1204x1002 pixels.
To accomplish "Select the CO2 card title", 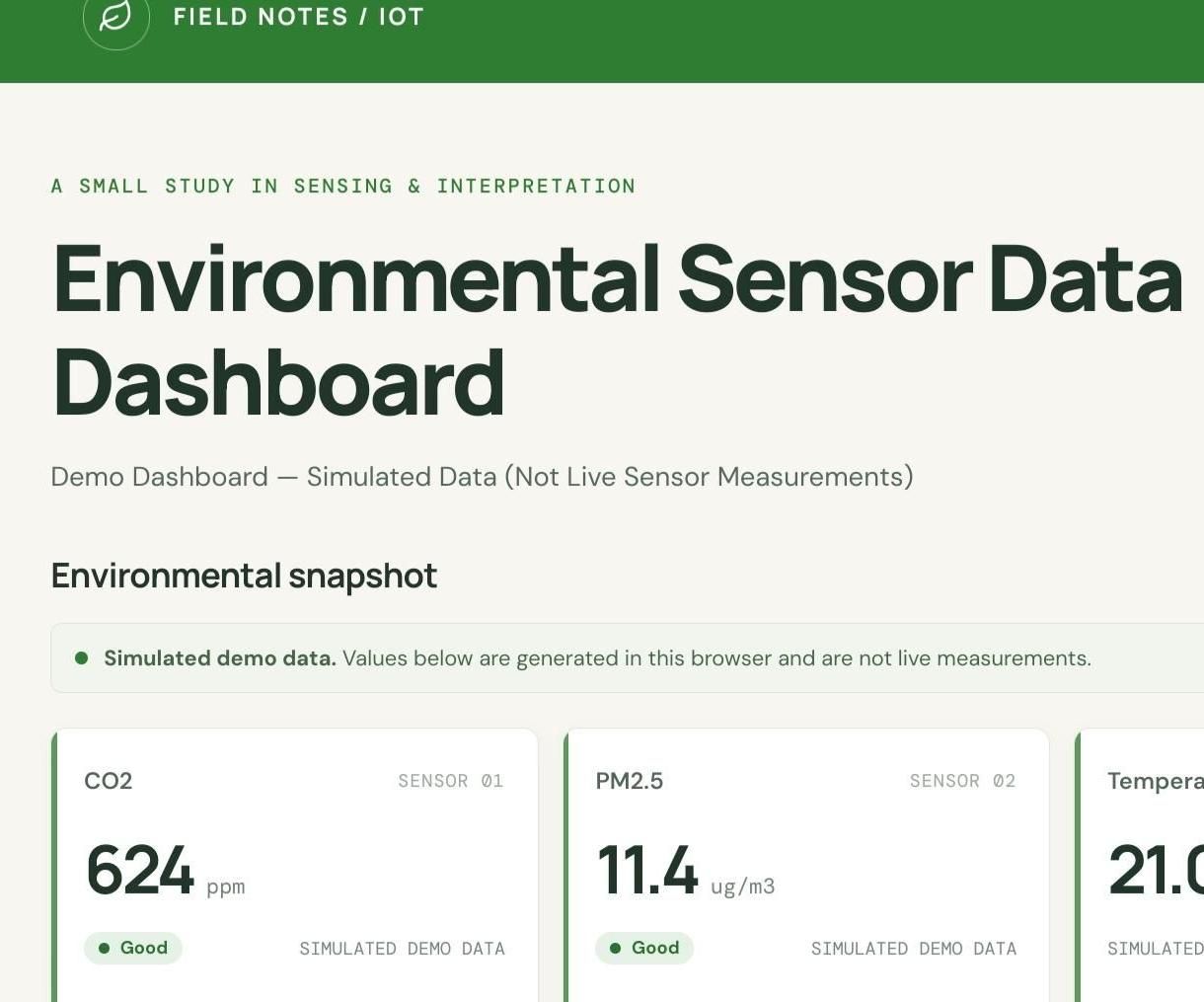I will pyautogui.click(x=109, y=781).
